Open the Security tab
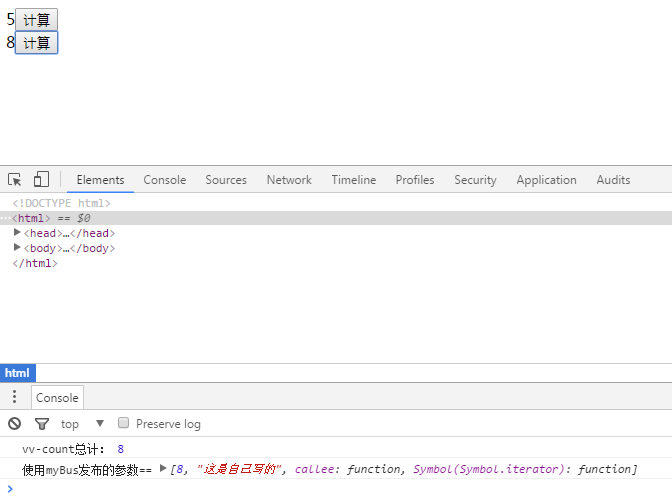Screen dimensions: 672x496 (x=475, y=180)
